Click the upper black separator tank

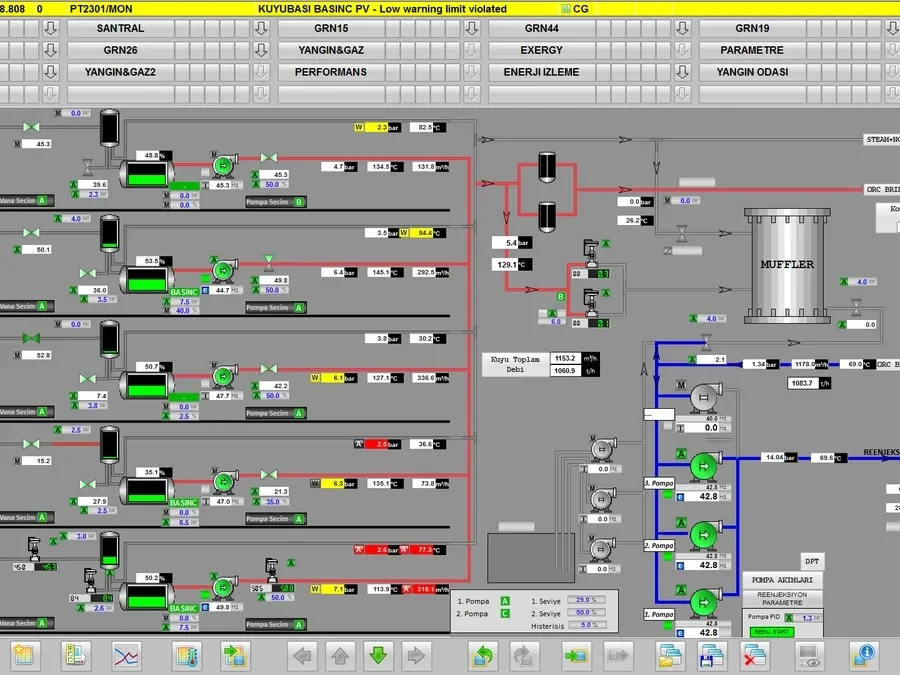coord(547,167)
